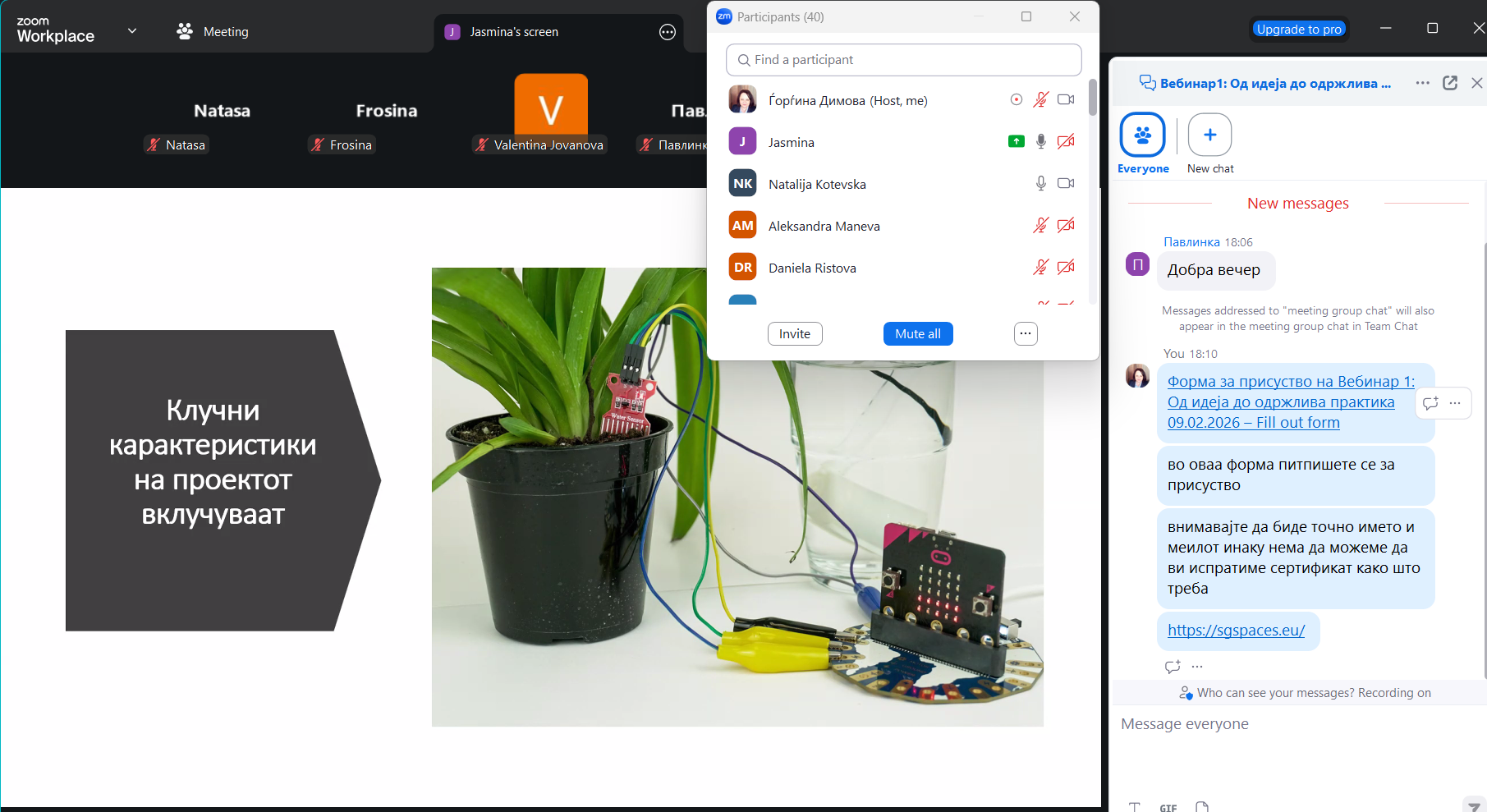Open options on Jasmina's screen tab
The image size is (1487, 812).
tap(668, 32)
